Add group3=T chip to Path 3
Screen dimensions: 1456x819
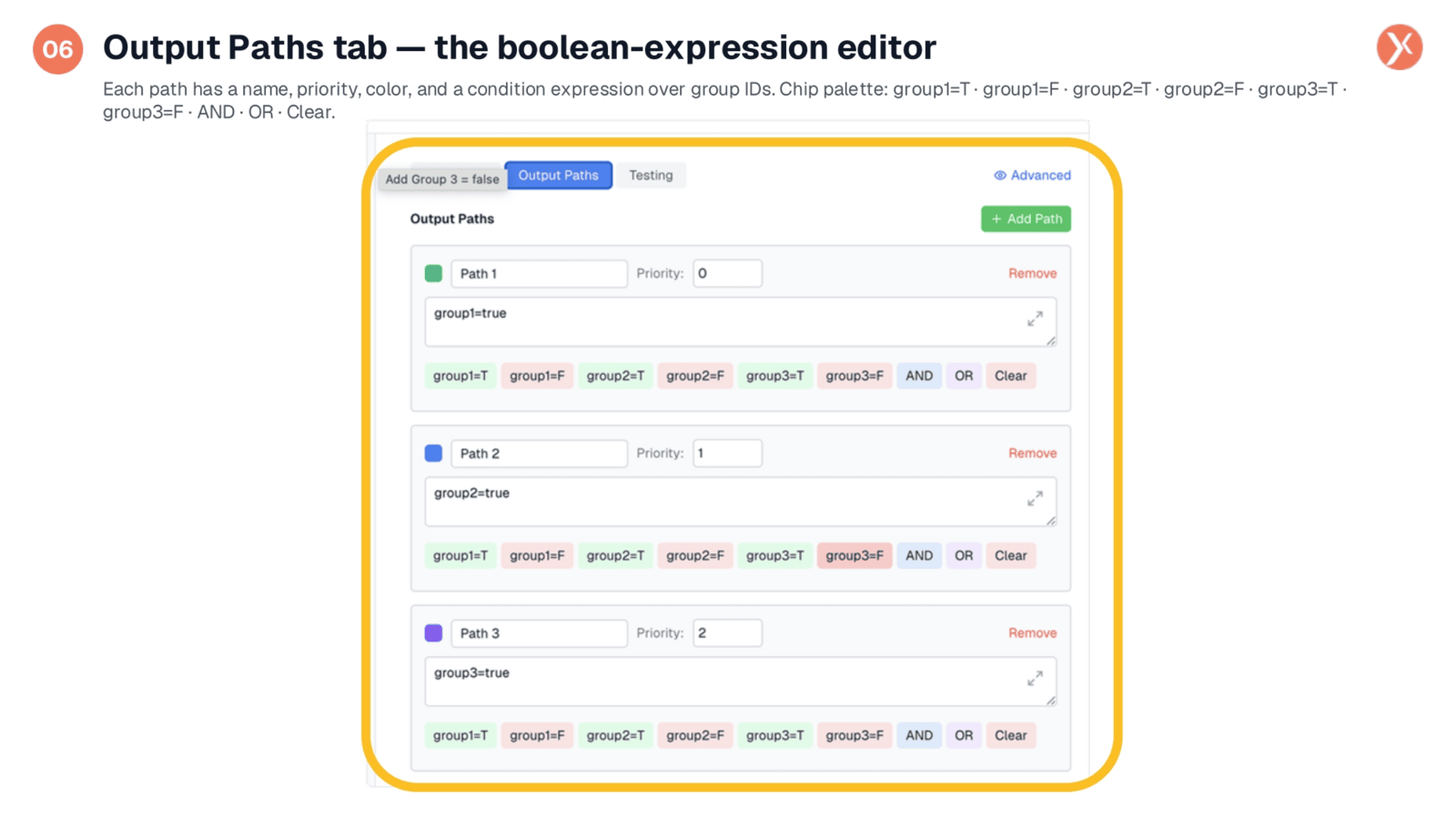pos(775,735)
